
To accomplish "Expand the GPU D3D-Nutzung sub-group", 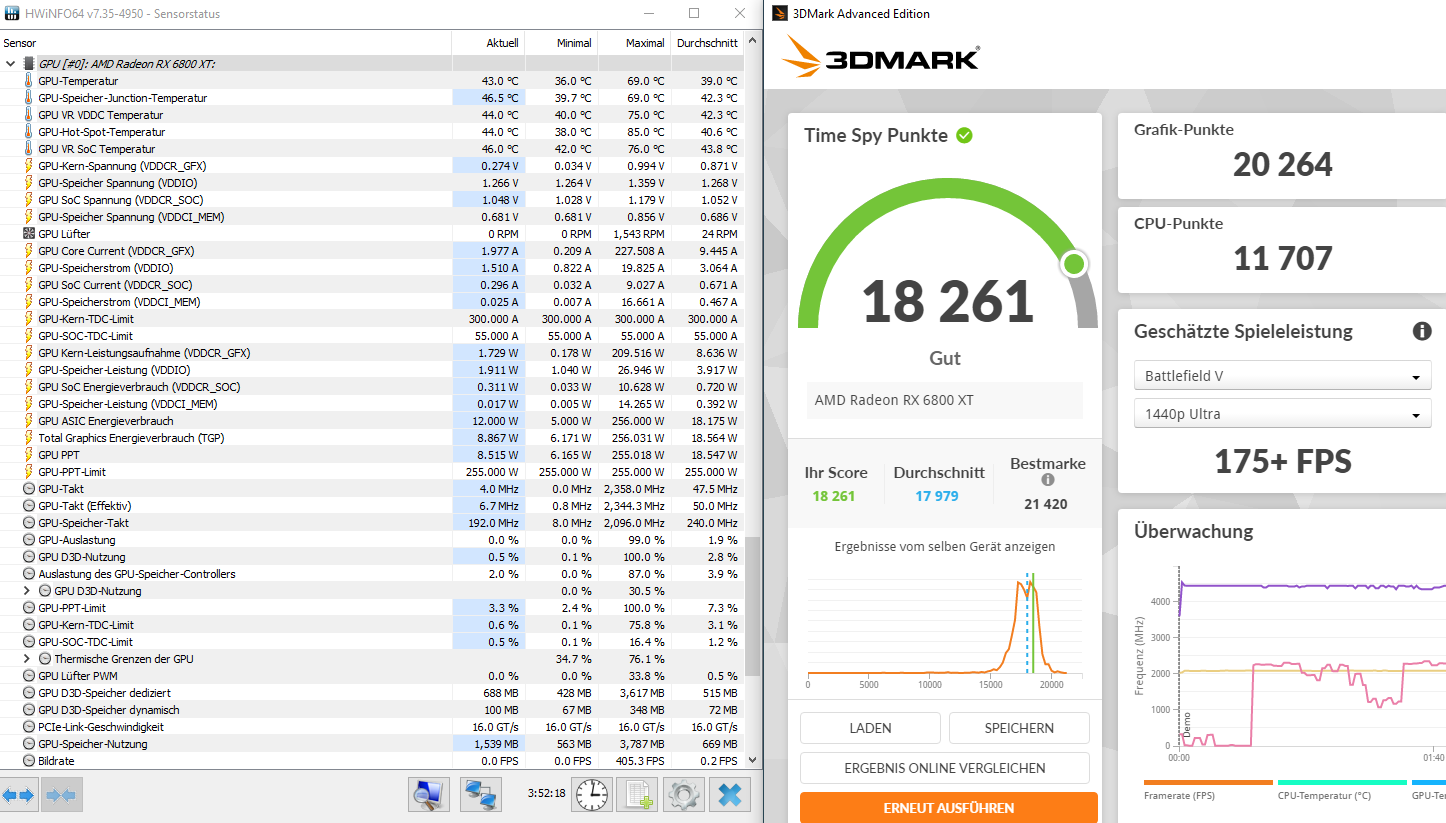I will pyautogui.click(x=27, y=591).
